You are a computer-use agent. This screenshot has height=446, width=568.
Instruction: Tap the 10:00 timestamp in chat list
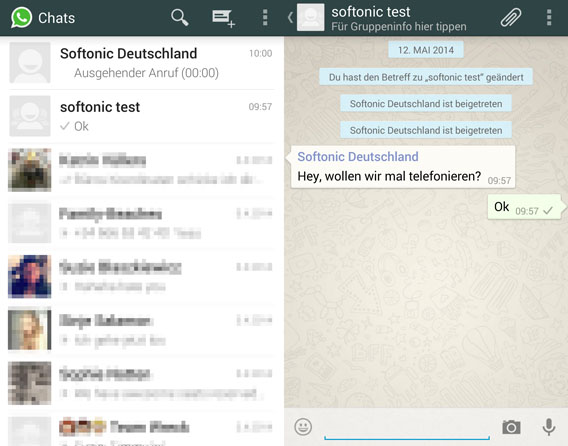coord(260,53)
